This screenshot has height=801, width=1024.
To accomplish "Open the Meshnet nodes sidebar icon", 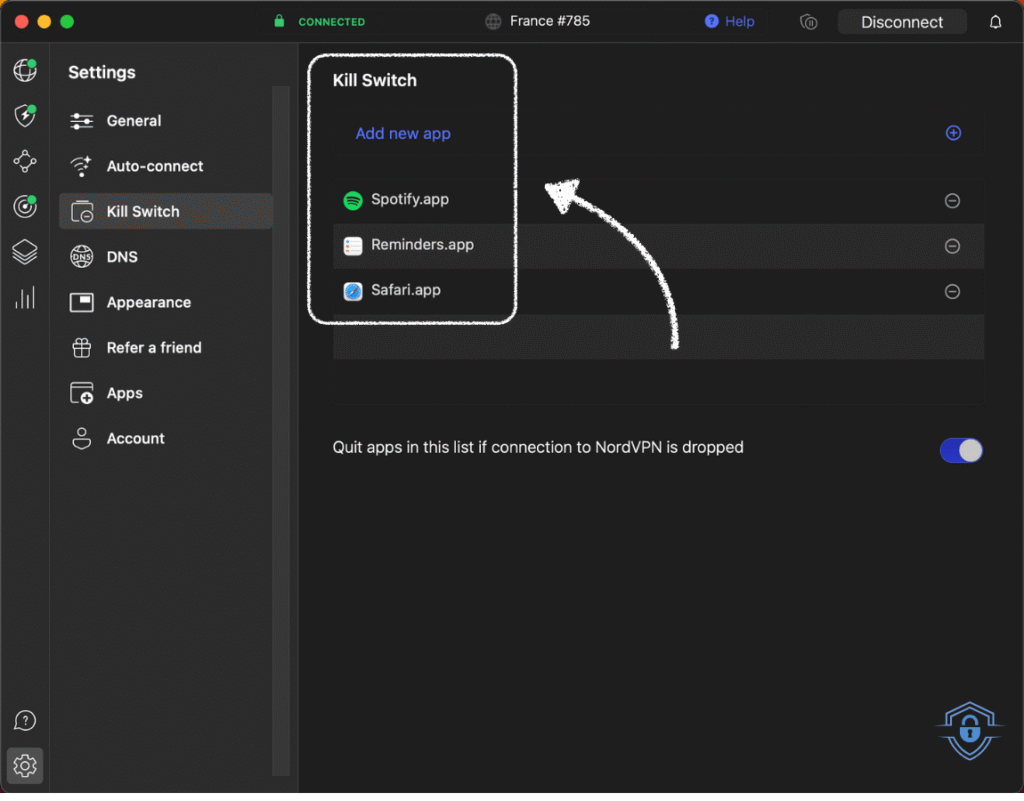I will click(x=25, y=161).
